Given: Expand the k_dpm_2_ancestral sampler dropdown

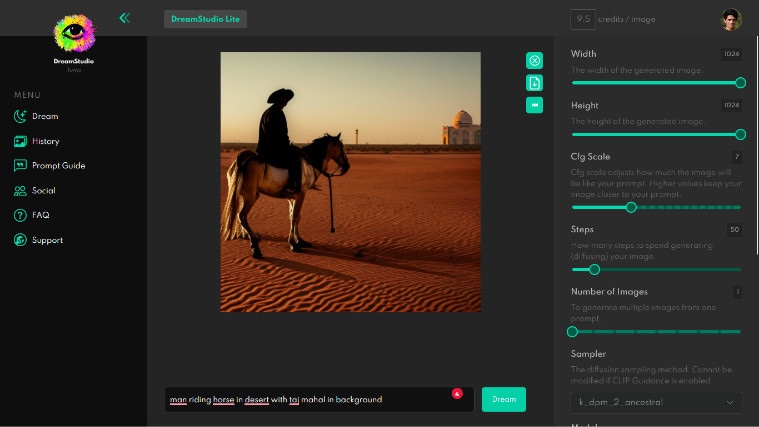Looking at the screenshot, I should point(656,402).
